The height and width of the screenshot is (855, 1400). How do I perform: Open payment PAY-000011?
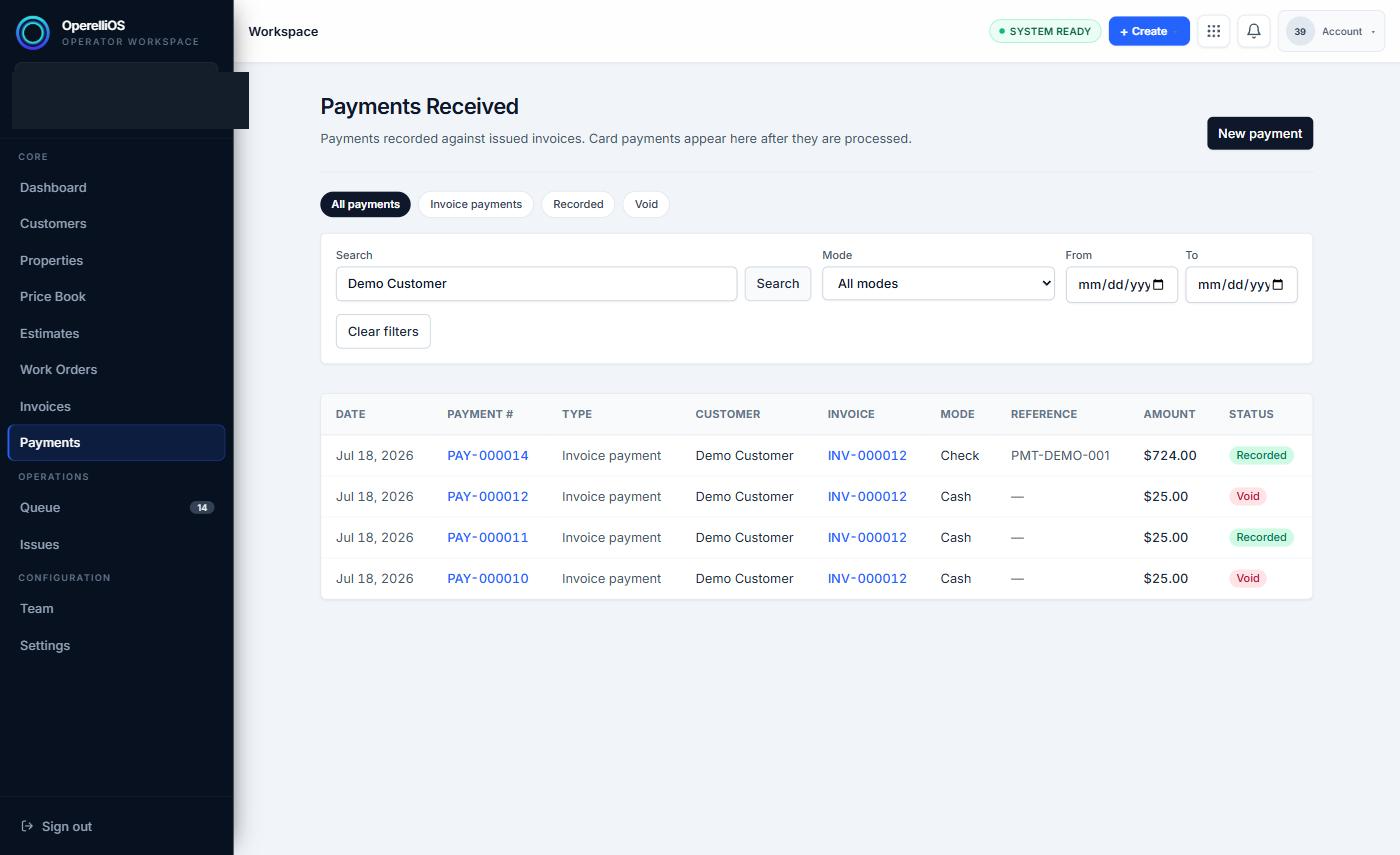pyautogui.click(x=488, y=538)
